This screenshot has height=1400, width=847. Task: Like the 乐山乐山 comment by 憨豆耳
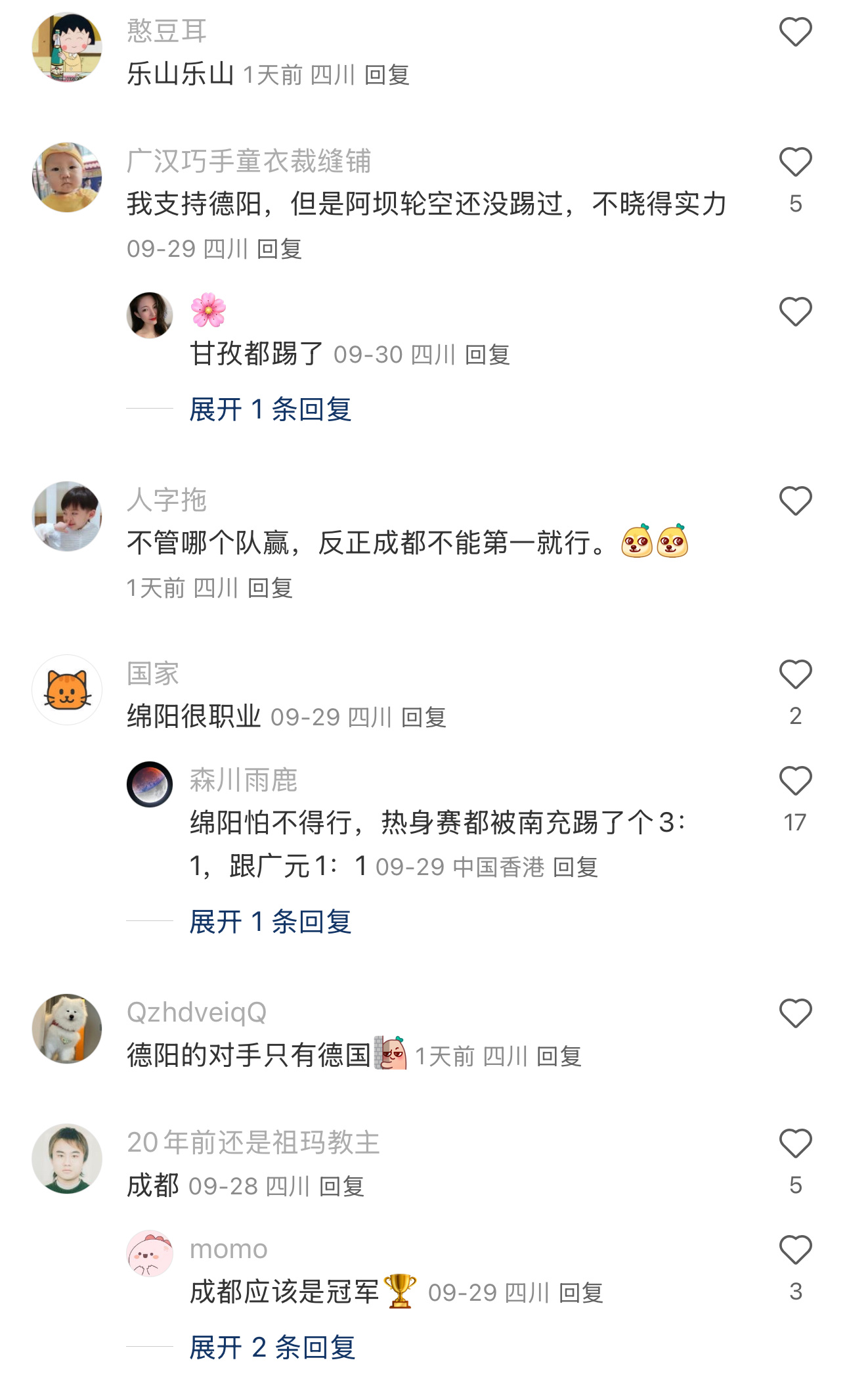coord(795,32)
